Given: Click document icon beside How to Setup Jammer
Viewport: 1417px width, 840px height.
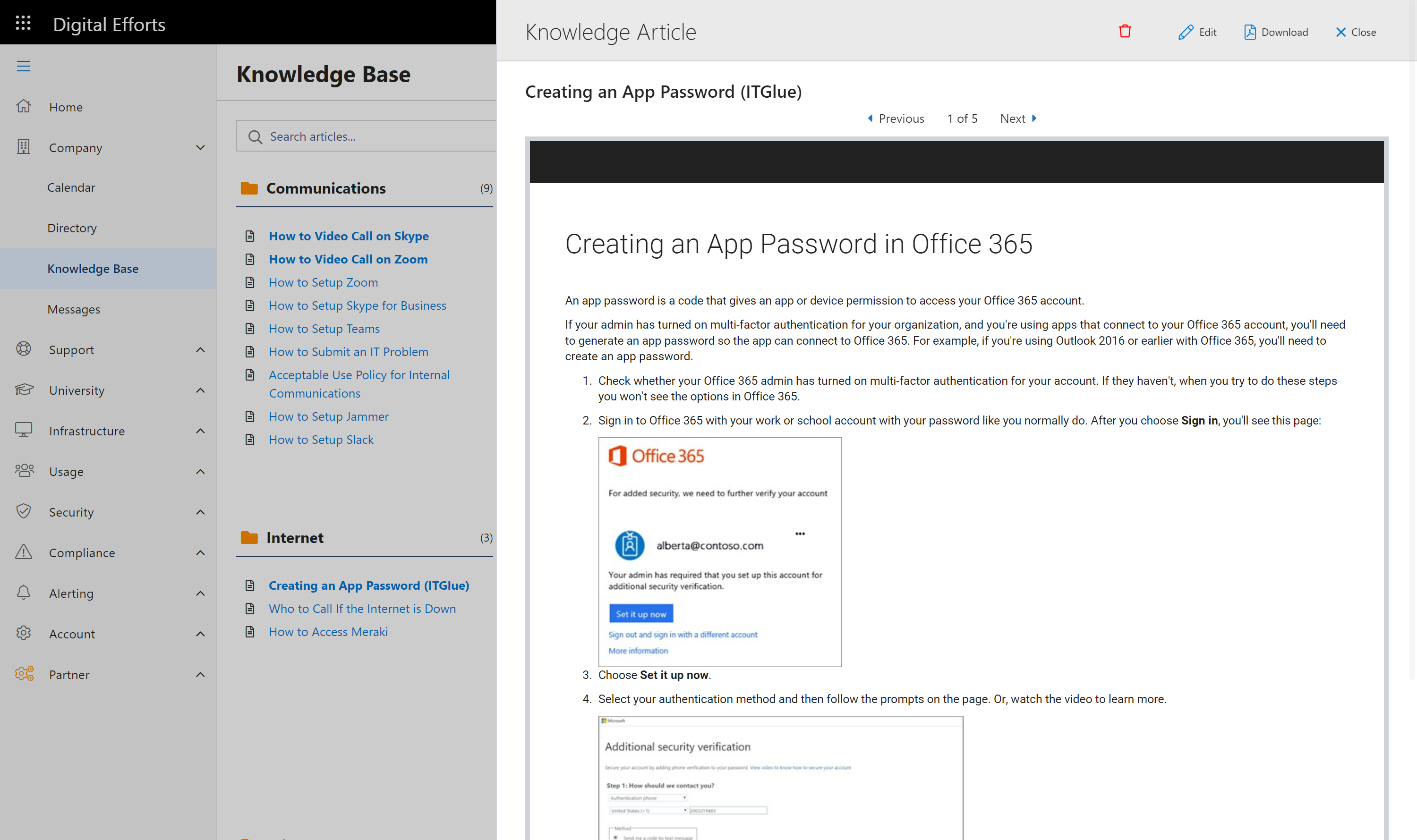Looking at the screenshot, I should 250,416.
